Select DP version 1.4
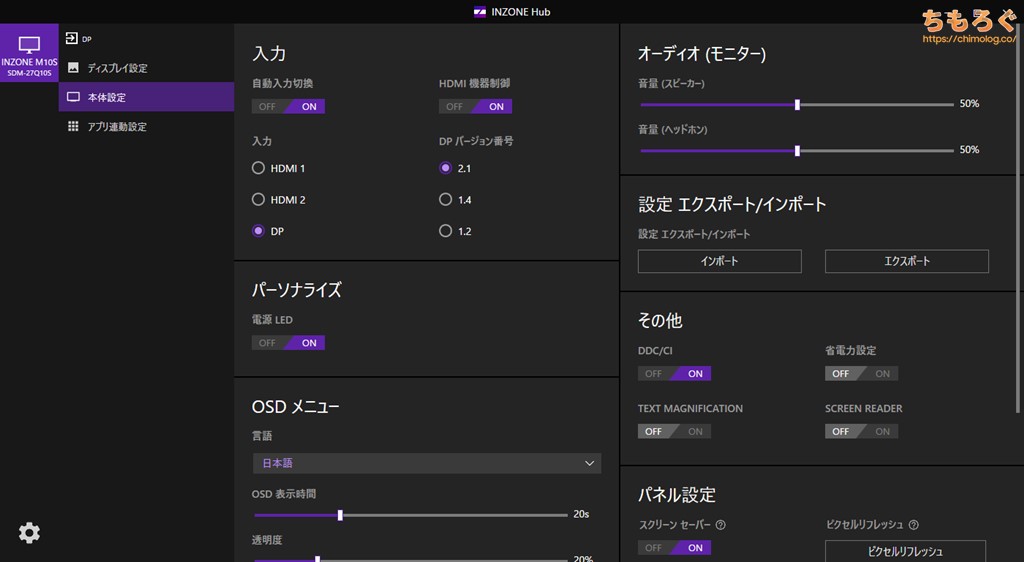Image resolution: width=1024 pixels, height=562 pixels. point(445,199)
